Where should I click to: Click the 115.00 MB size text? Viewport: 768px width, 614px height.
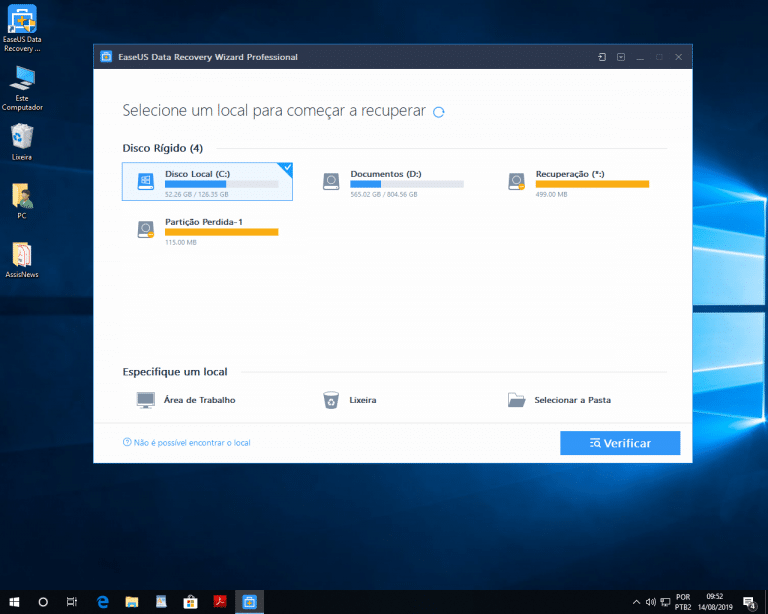[181, 242]
